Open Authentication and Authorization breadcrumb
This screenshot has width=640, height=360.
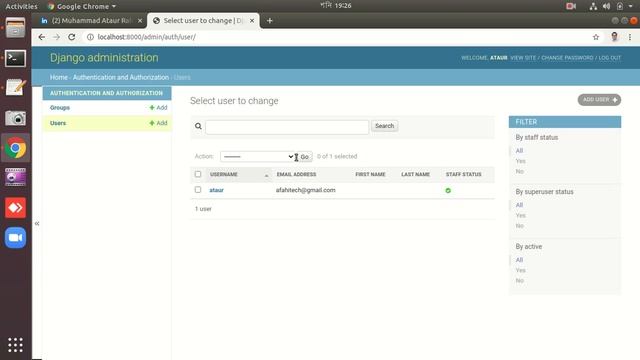coord(121,77)
